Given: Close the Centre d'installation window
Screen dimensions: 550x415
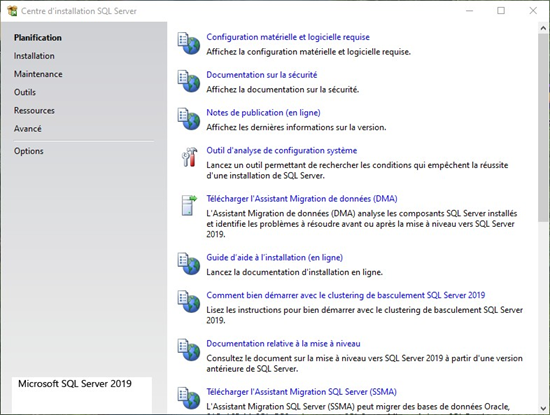Looking at the screenshot, I should 533,11.
